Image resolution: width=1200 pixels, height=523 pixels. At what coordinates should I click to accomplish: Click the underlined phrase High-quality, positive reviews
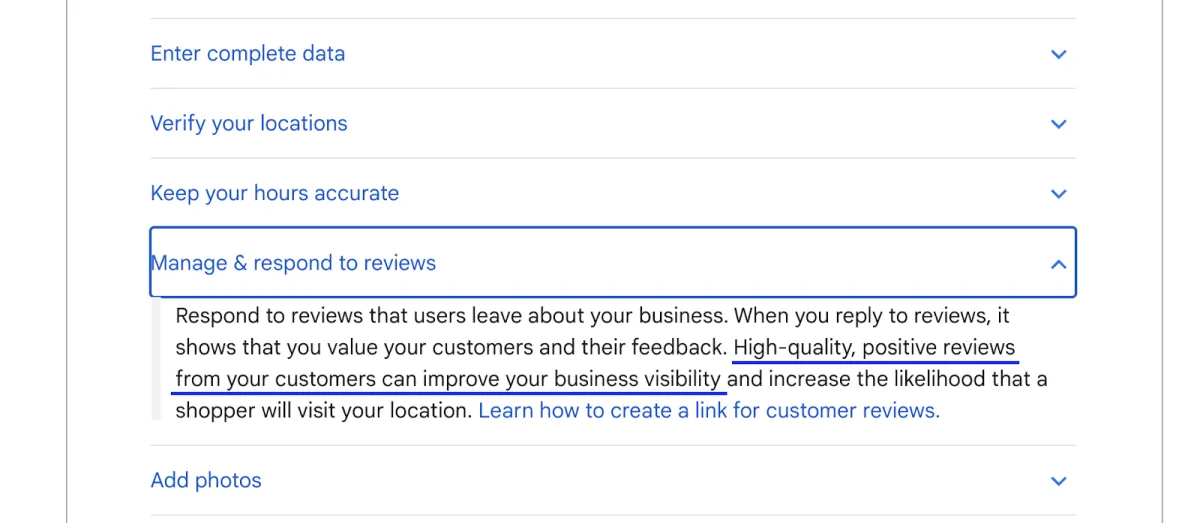(x=874, y=348)
